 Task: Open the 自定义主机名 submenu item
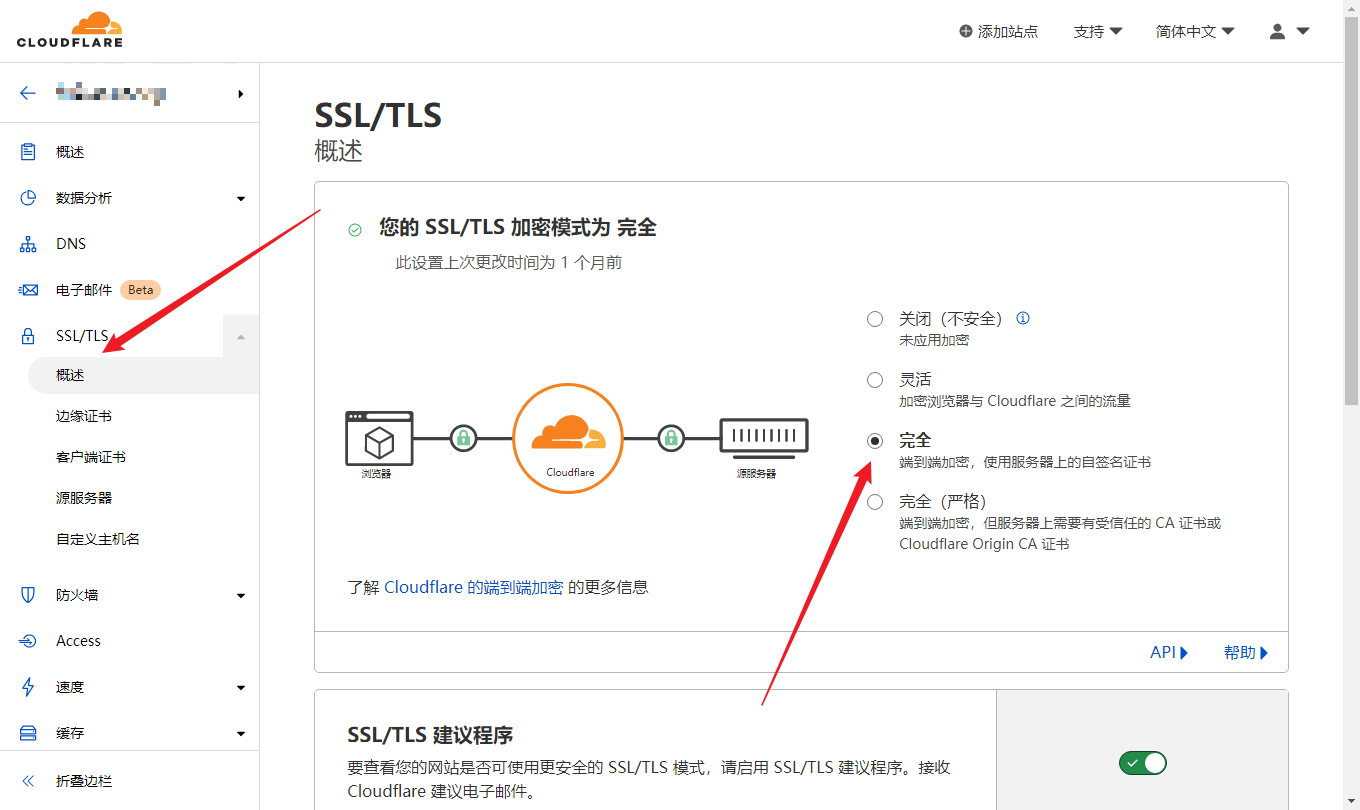pyautogui.click(x=98, y=539)
